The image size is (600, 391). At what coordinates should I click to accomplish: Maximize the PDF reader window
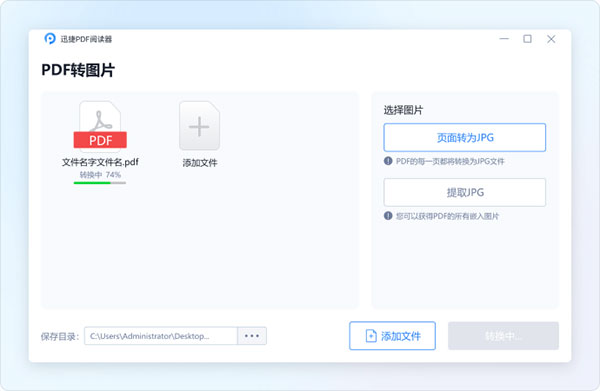(527, 39)
